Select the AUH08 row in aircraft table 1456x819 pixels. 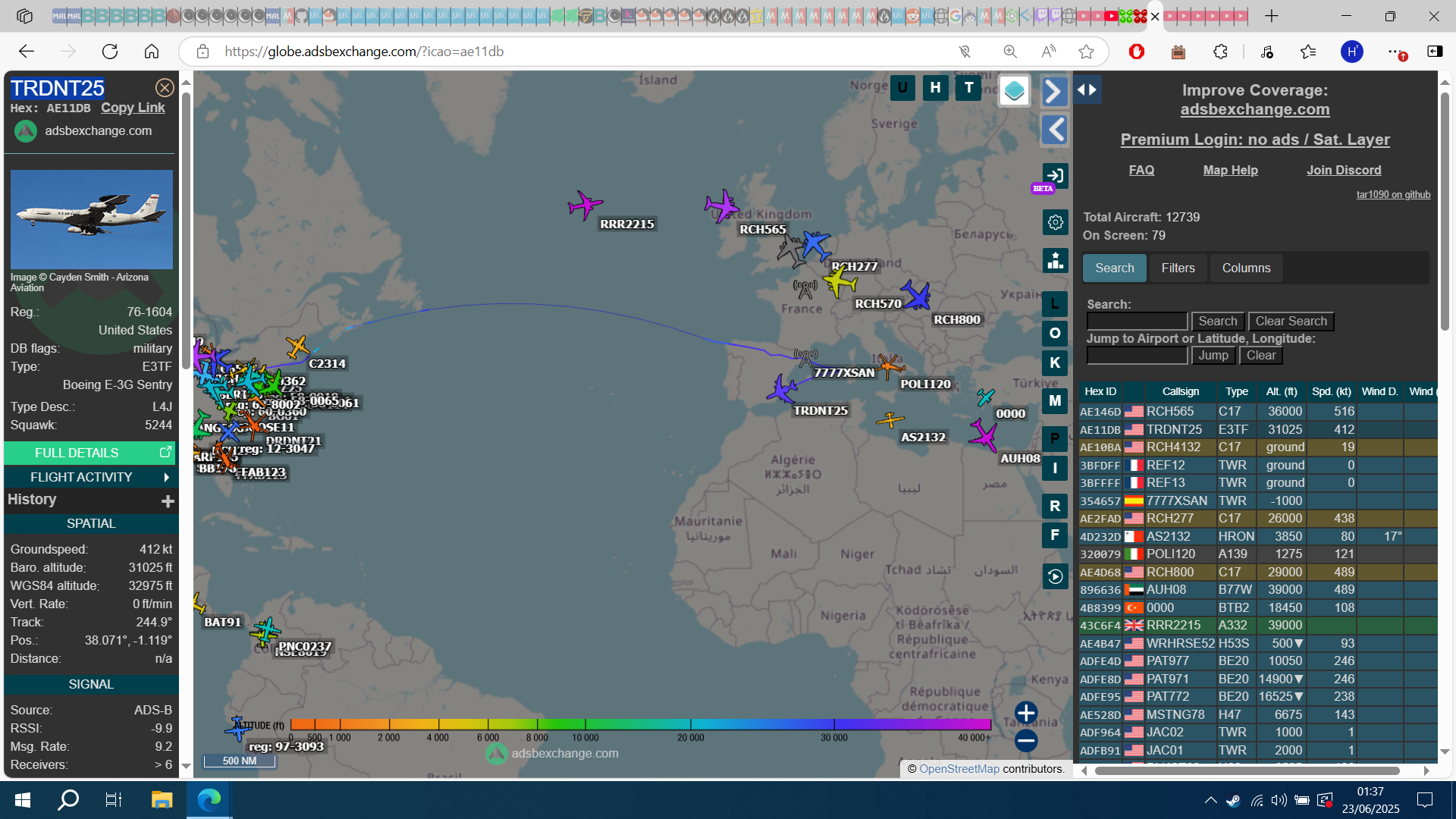1257,590
